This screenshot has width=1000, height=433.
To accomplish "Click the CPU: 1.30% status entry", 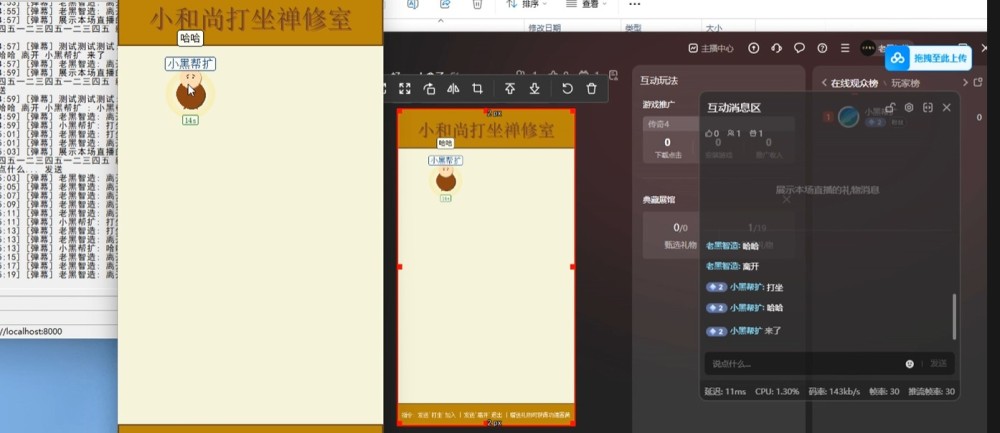I will tap(777, 392).
